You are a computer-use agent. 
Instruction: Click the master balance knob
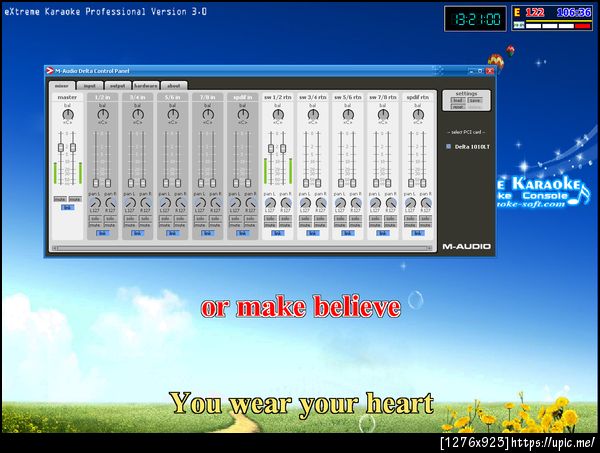coord(68,114)
